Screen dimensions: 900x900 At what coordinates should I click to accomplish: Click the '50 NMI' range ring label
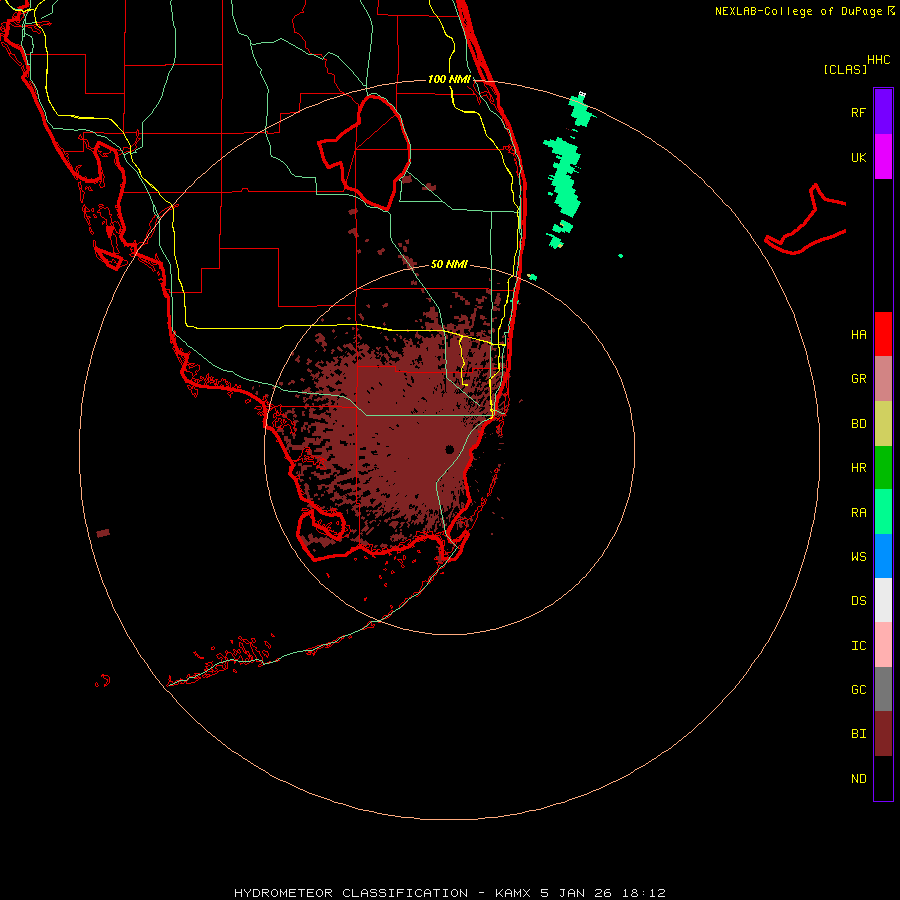pyautogui.click(x=449, y=264)
